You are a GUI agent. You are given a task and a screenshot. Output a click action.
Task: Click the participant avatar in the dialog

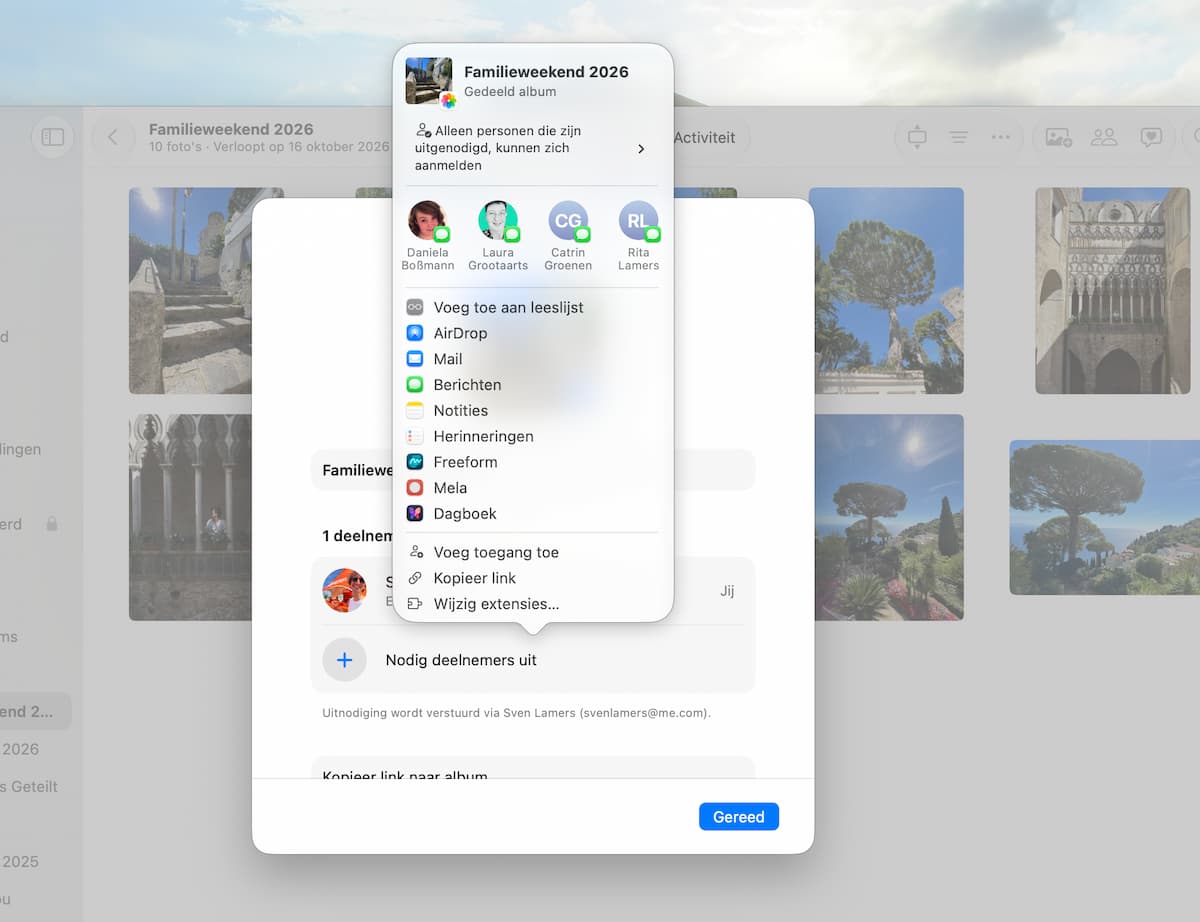(344, 590)
